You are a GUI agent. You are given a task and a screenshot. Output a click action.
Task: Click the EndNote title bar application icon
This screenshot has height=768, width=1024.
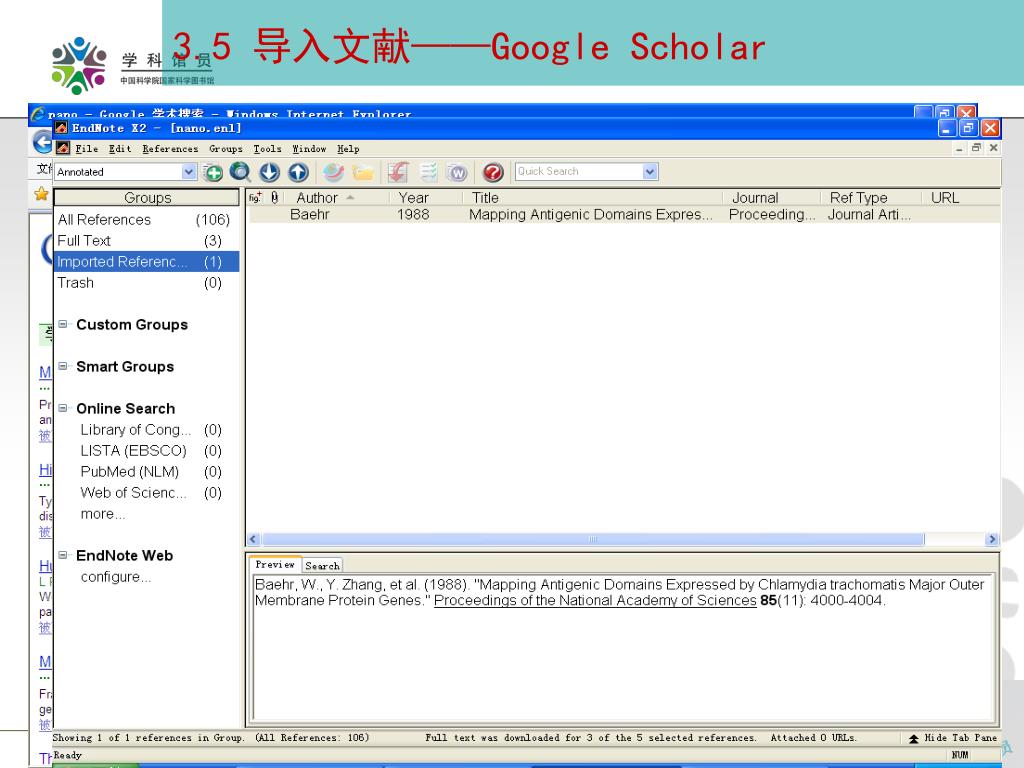tap(61, 127)
